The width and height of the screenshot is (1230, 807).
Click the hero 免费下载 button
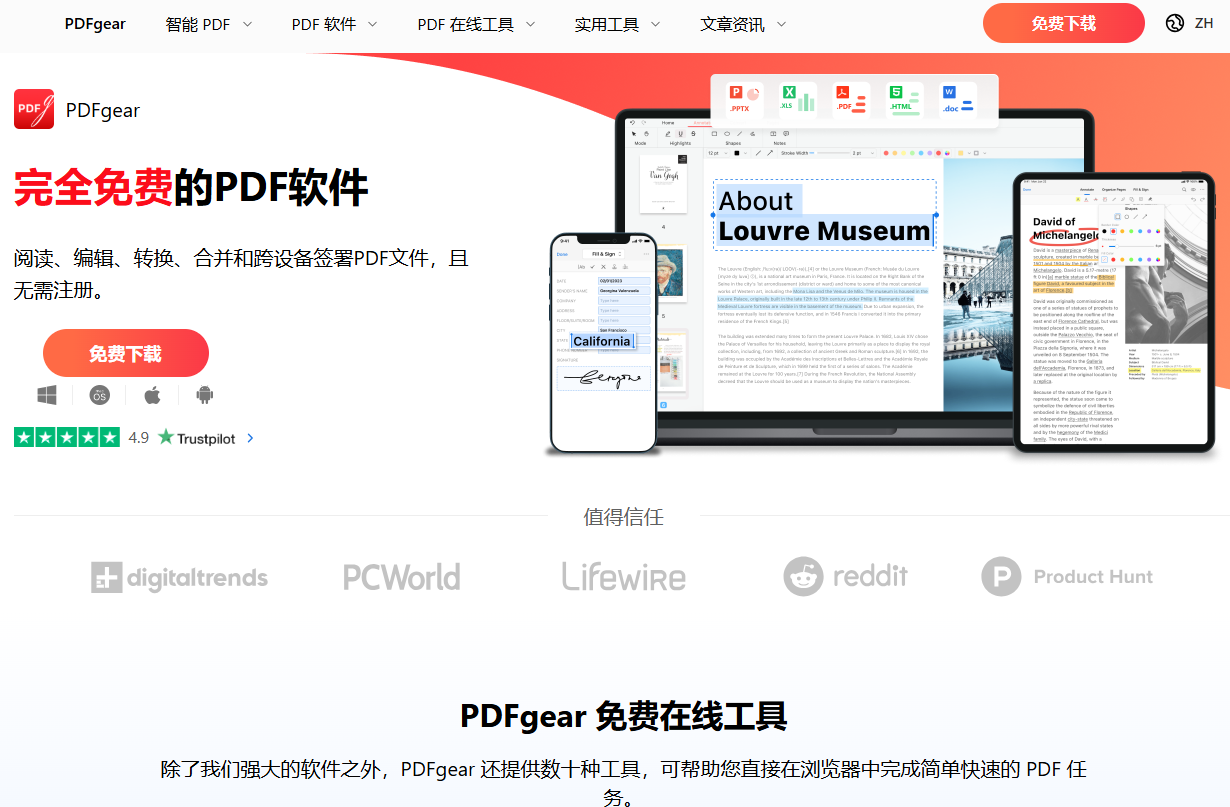click(126, 353)
